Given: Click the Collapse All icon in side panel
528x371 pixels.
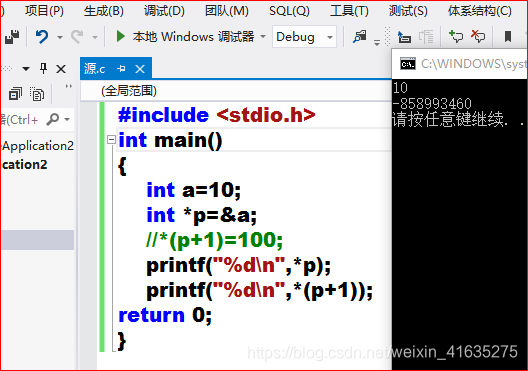Looking at the screenshot, I should [15, 94].
